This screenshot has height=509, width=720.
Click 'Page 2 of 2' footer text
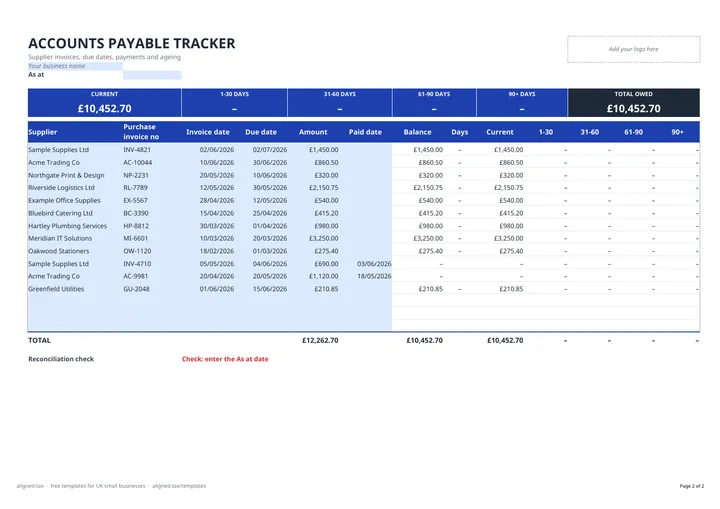click(692, 486)
